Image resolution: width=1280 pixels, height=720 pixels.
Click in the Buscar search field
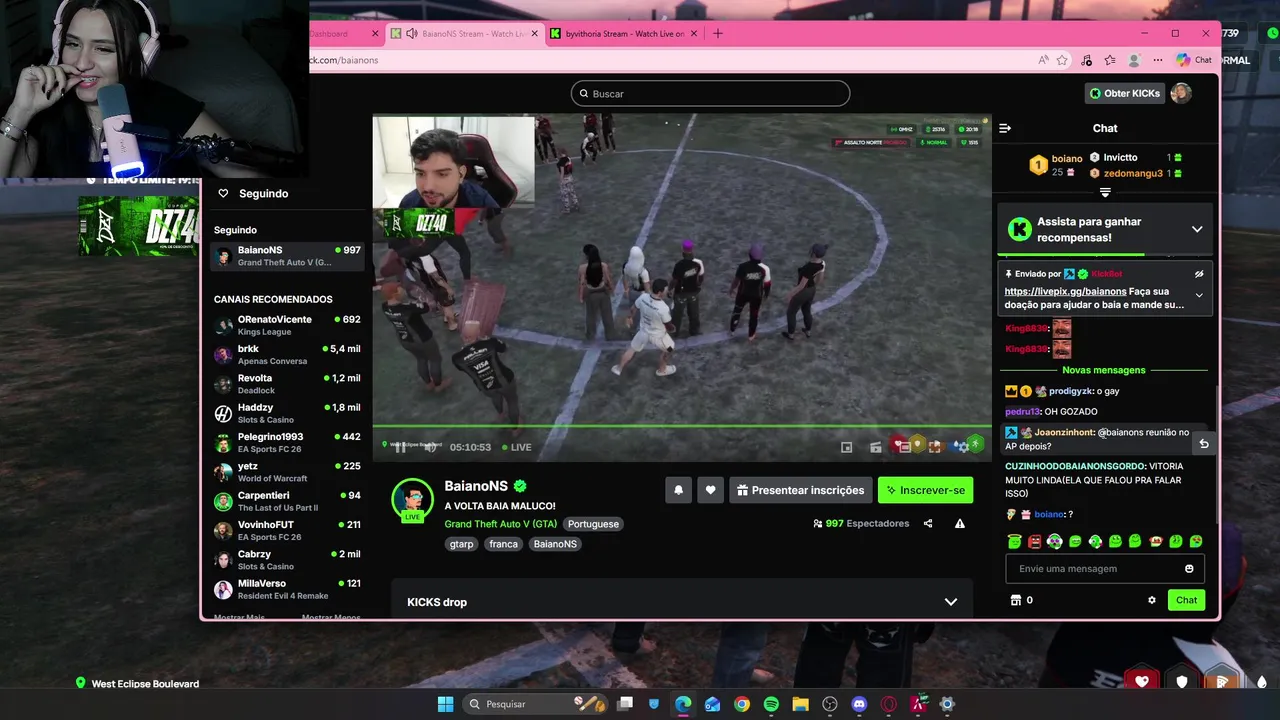pyautogui.click(x=710, y=93)
